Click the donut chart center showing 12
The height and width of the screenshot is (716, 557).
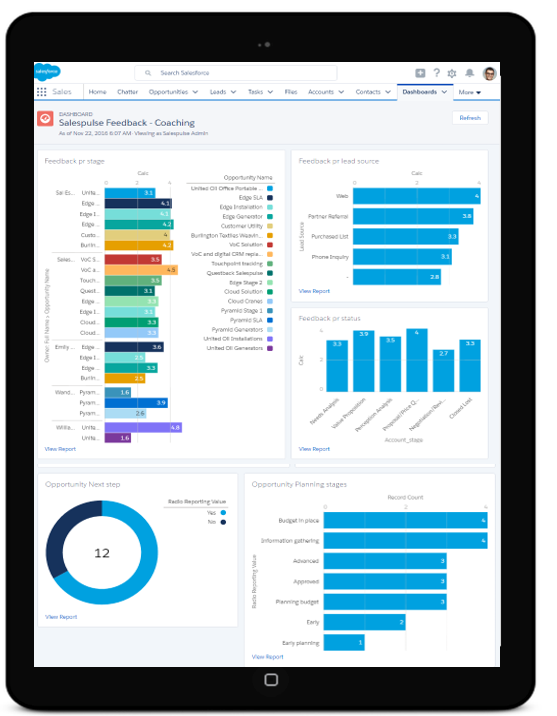[x=102, y=553]
